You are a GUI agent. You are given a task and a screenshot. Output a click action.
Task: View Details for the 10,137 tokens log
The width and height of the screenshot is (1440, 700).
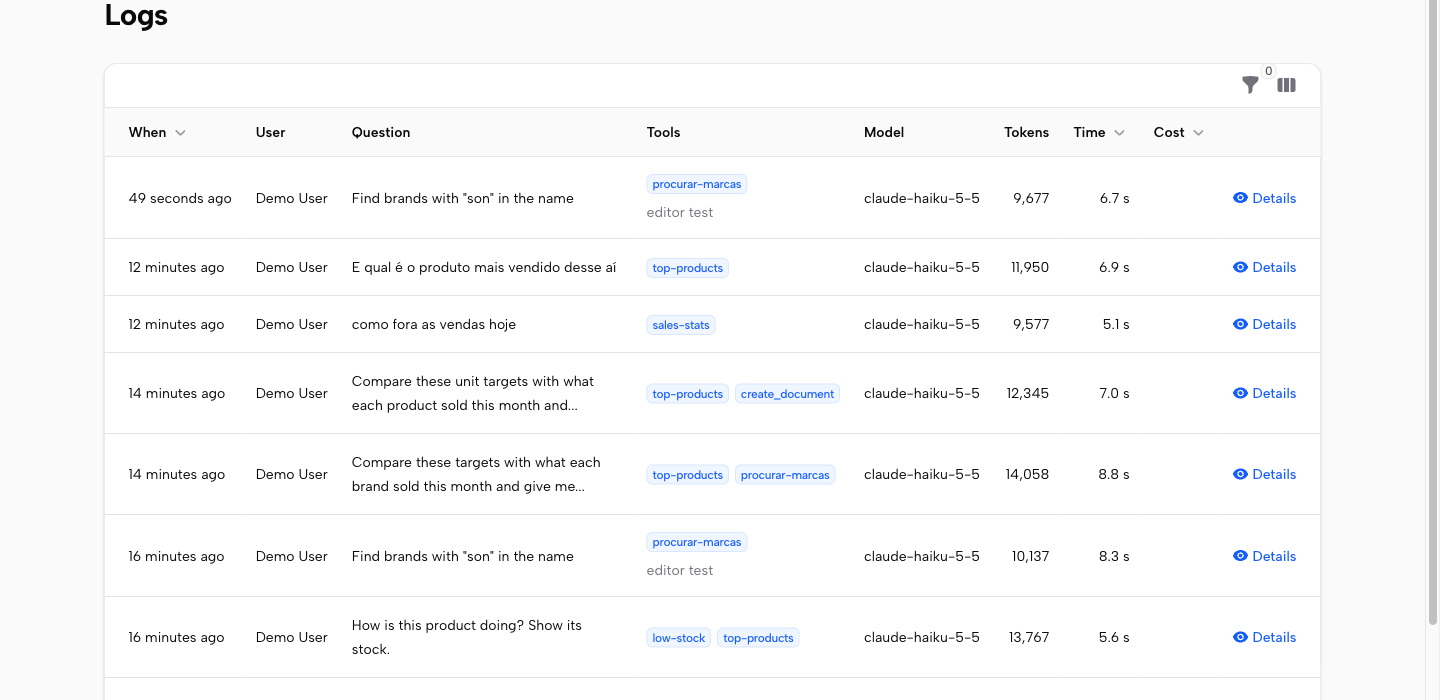[1264, 556]
